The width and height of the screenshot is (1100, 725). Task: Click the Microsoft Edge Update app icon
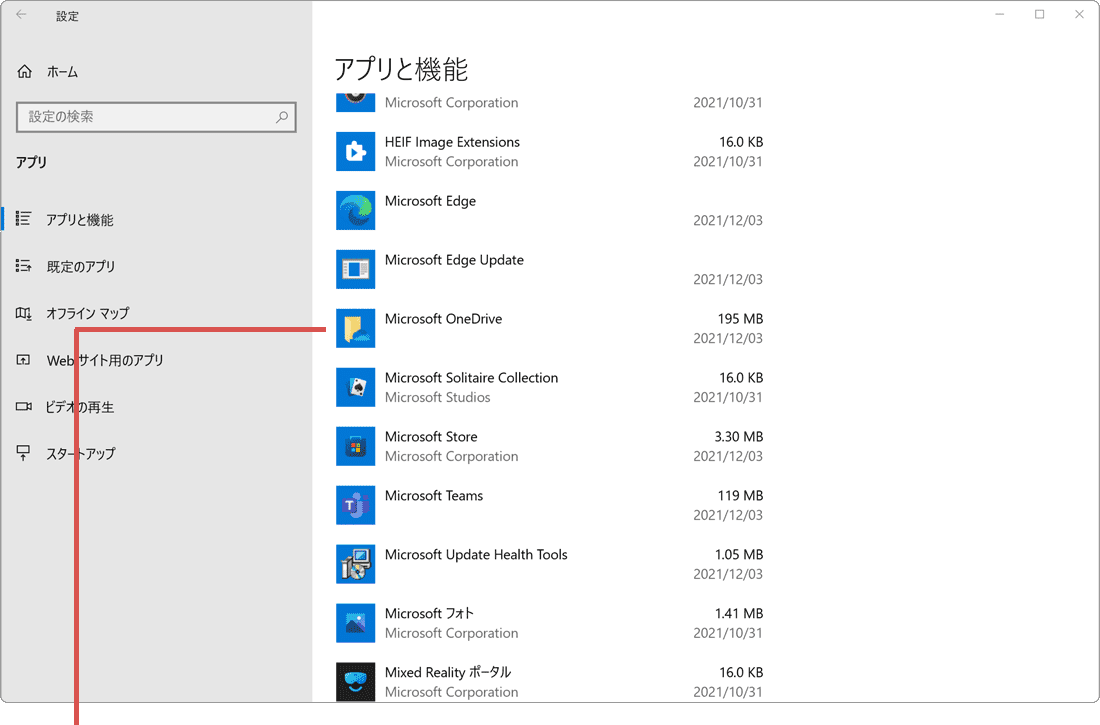point(356,270)
